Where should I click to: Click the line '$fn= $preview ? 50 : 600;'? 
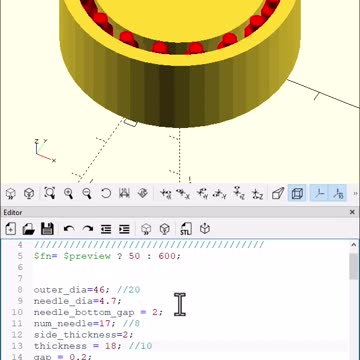[x=107, y=256]
